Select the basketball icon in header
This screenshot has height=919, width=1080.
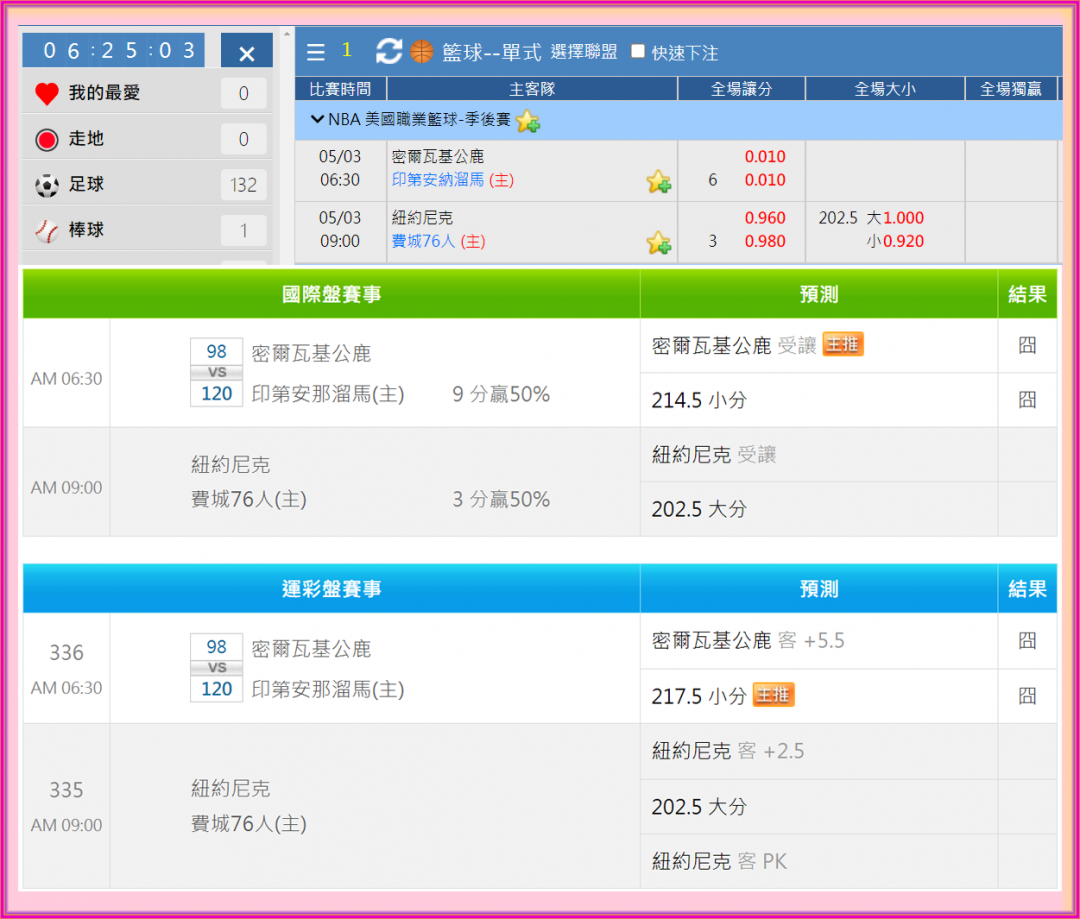(422, 51)
